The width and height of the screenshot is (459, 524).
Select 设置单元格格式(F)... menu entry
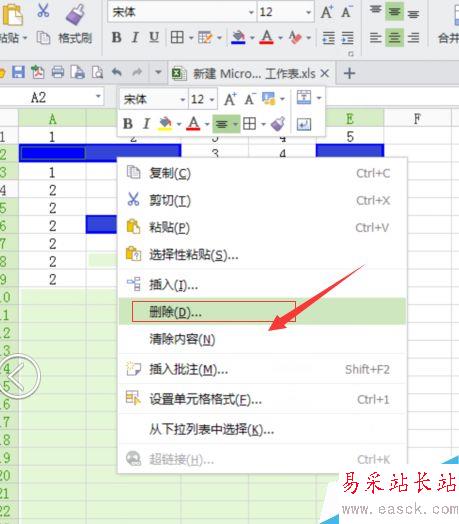[x=263, y=399]
